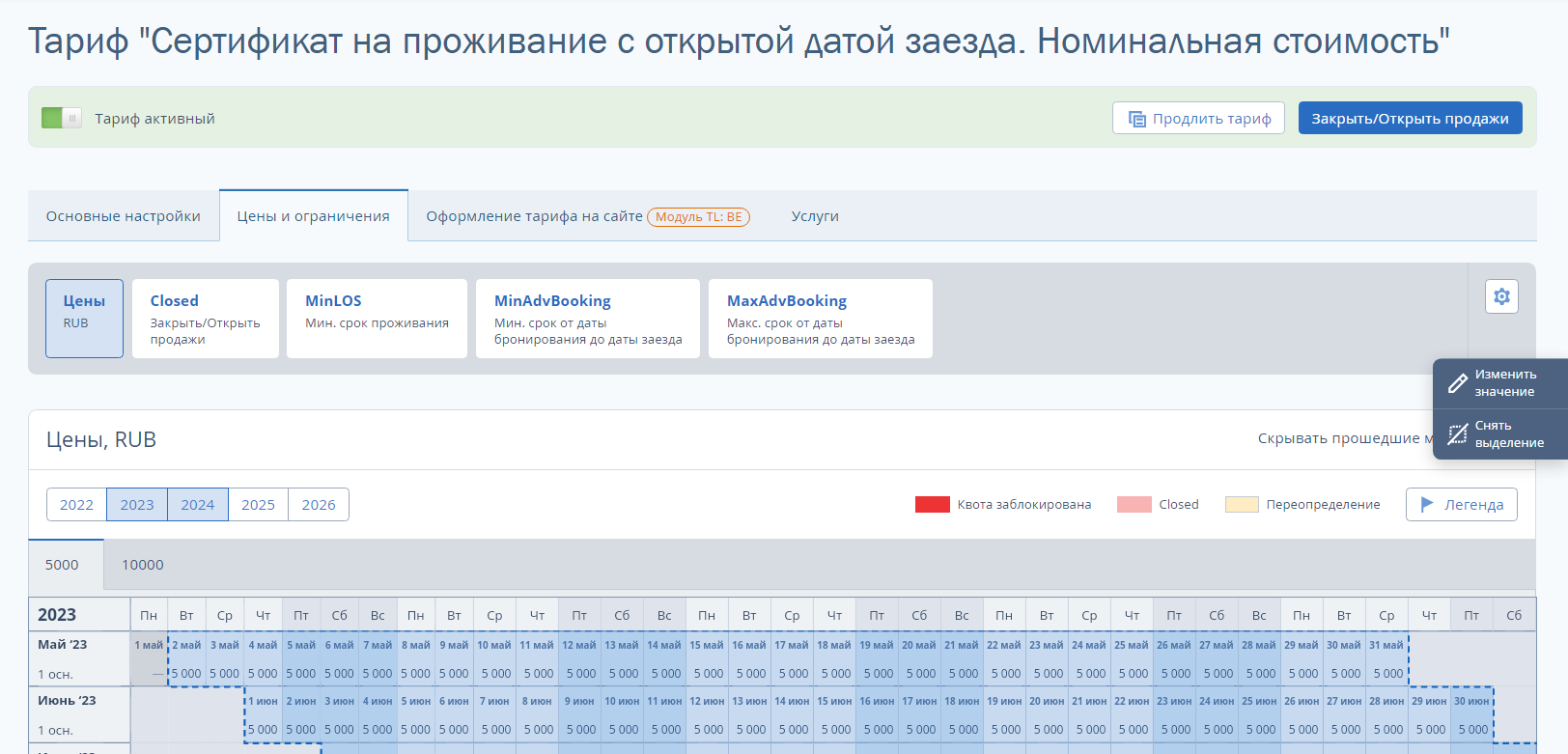Toggle year 2024 button
1568x754 pixels.
pyautogui.click(x=197, y=504)
